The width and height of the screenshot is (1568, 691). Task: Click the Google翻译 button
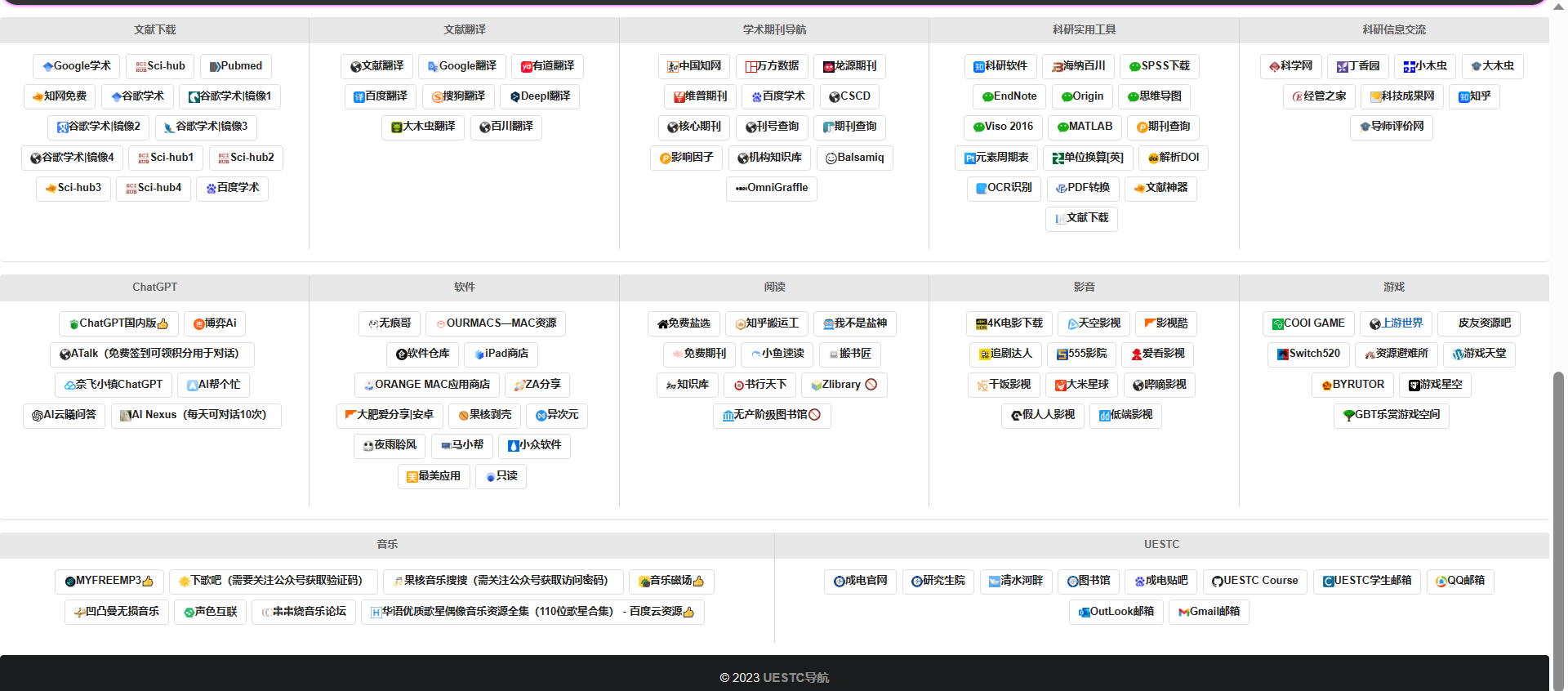tap(462, 66)
